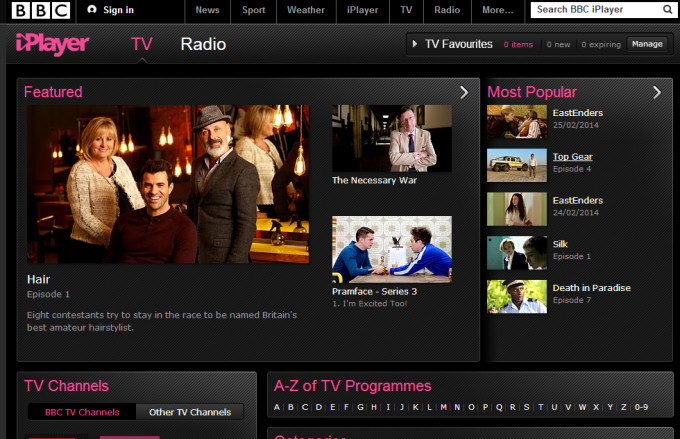Select letter W in A-Z list
Image resolution: width=680 pixels, height=439 pixels.
(582, 407)
